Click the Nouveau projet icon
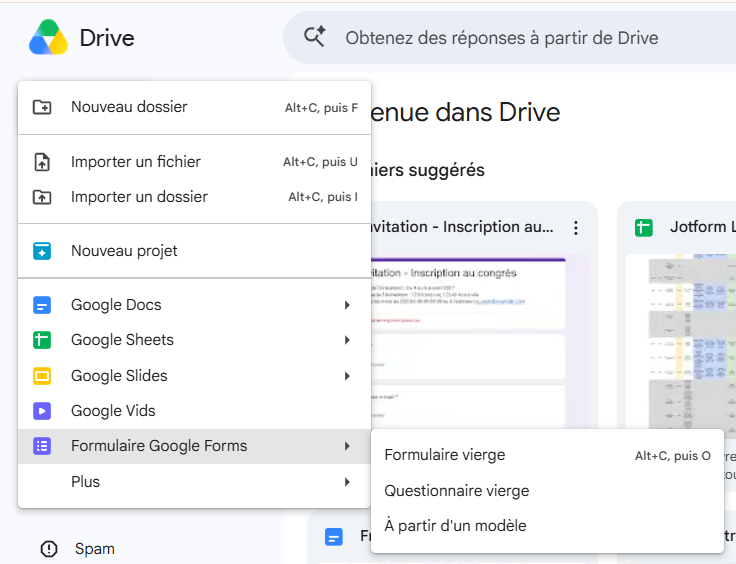736x564 pixels. (x=42, y=251)
